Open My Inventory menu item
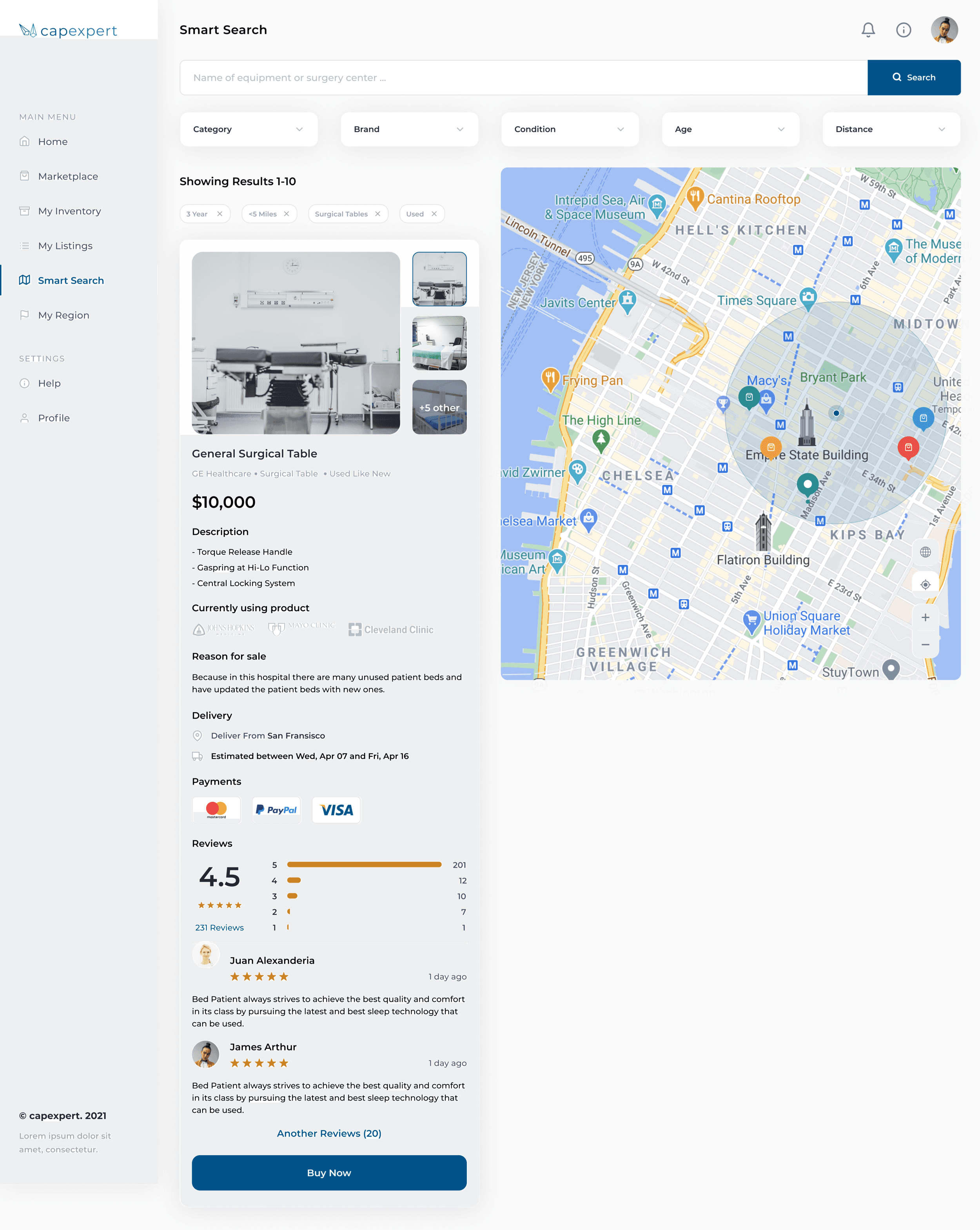Image resolution: width=980 pixels, height=1230 pixels. tap(69, 211)
